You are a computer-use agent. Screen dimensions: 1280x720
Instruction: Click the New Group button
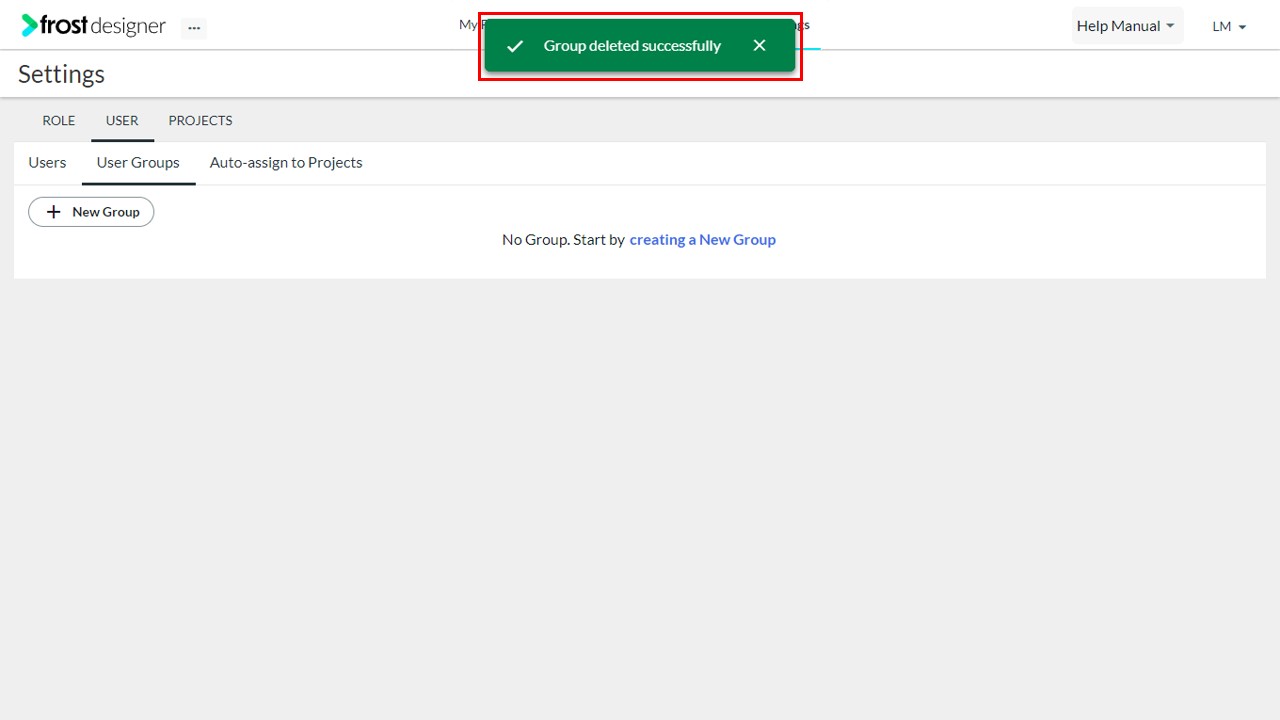91,212
